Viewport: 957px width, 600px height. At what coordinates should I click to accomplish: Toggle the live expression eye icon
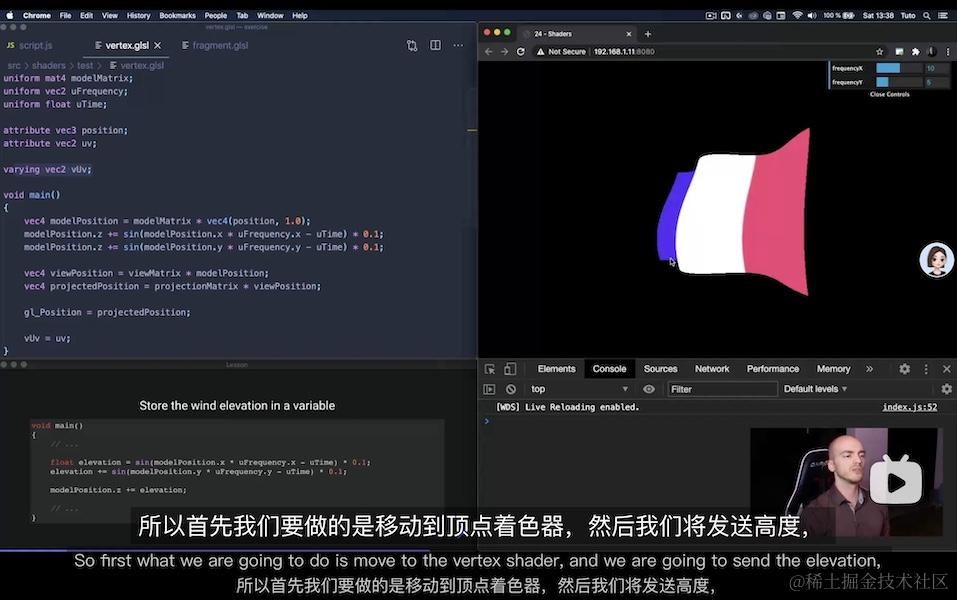pyautogui.click(x=649, y=389)
